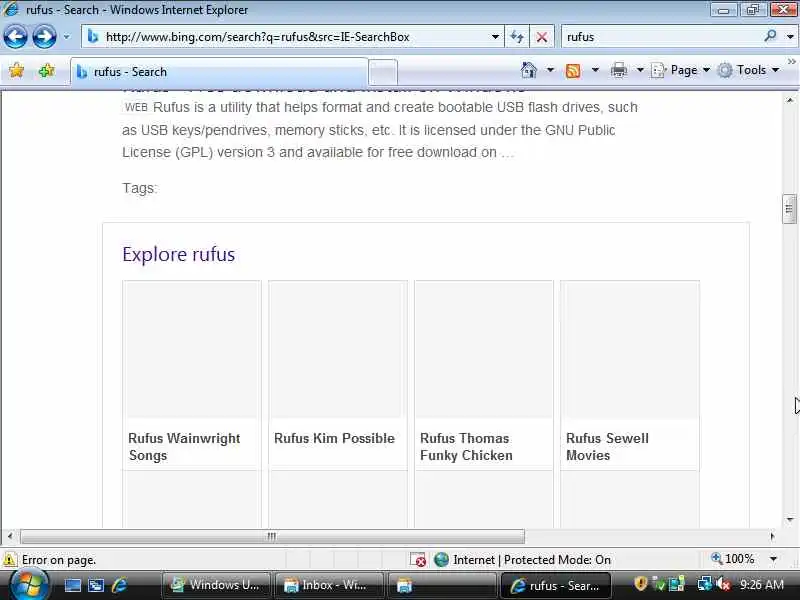Screen dimensions: 800x600
Task: Click the pop-up blocker status icon
Action: click(418, 560)
